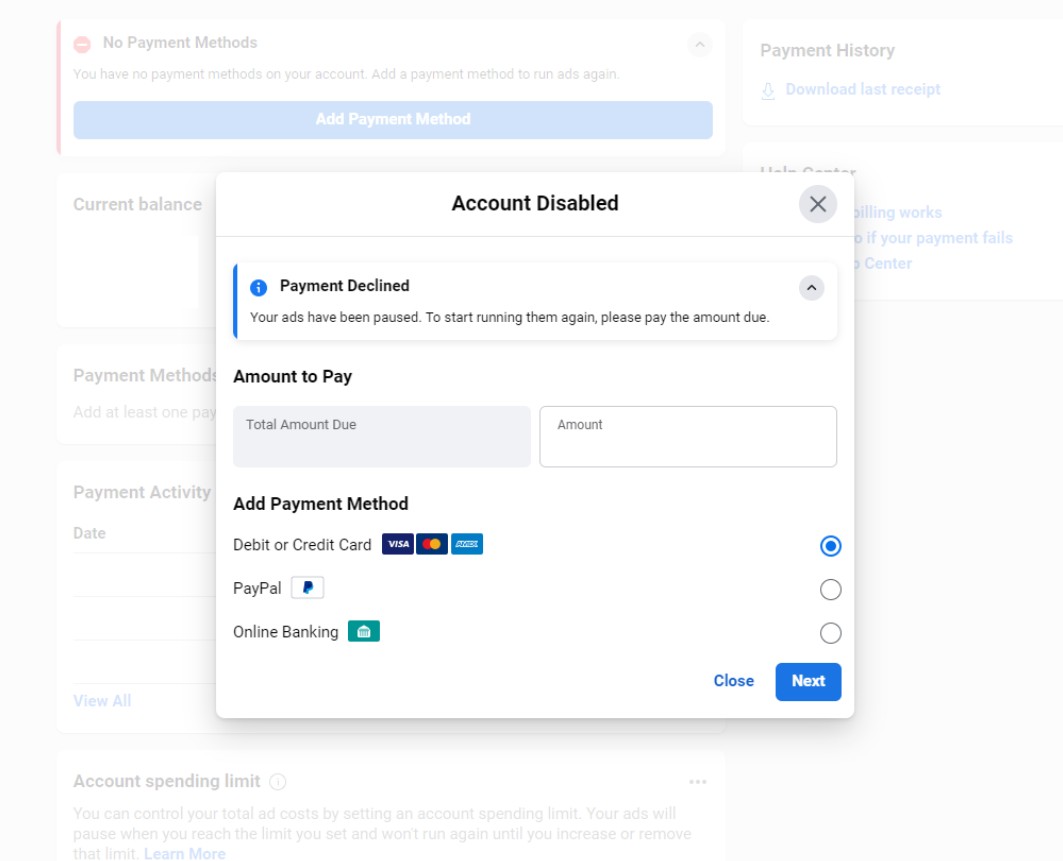The height and width of the screenshot is (861, 1063).
Task: Open the spending limit three-dots menu
Action: [698, 782]
